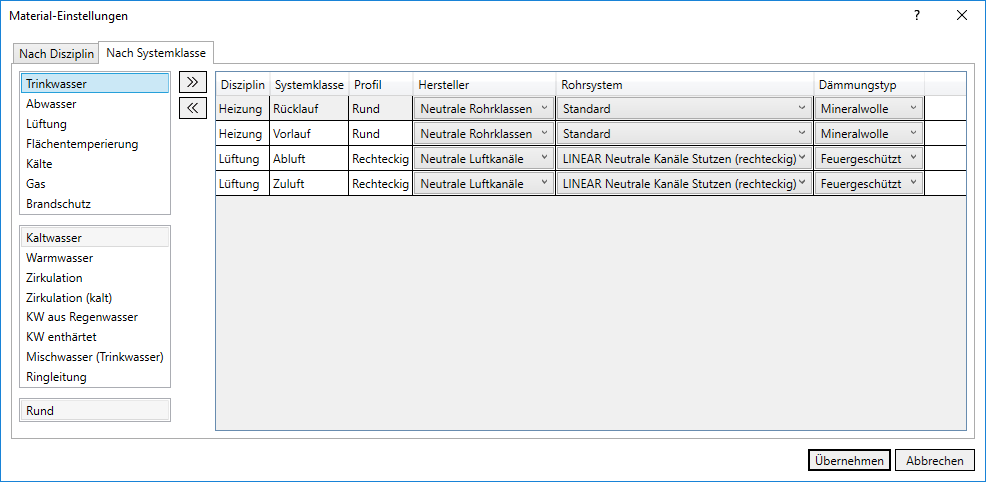Click the Profil column header
Image resolution: width=986 pixels, height=482 pixels.
pos(381,84)
